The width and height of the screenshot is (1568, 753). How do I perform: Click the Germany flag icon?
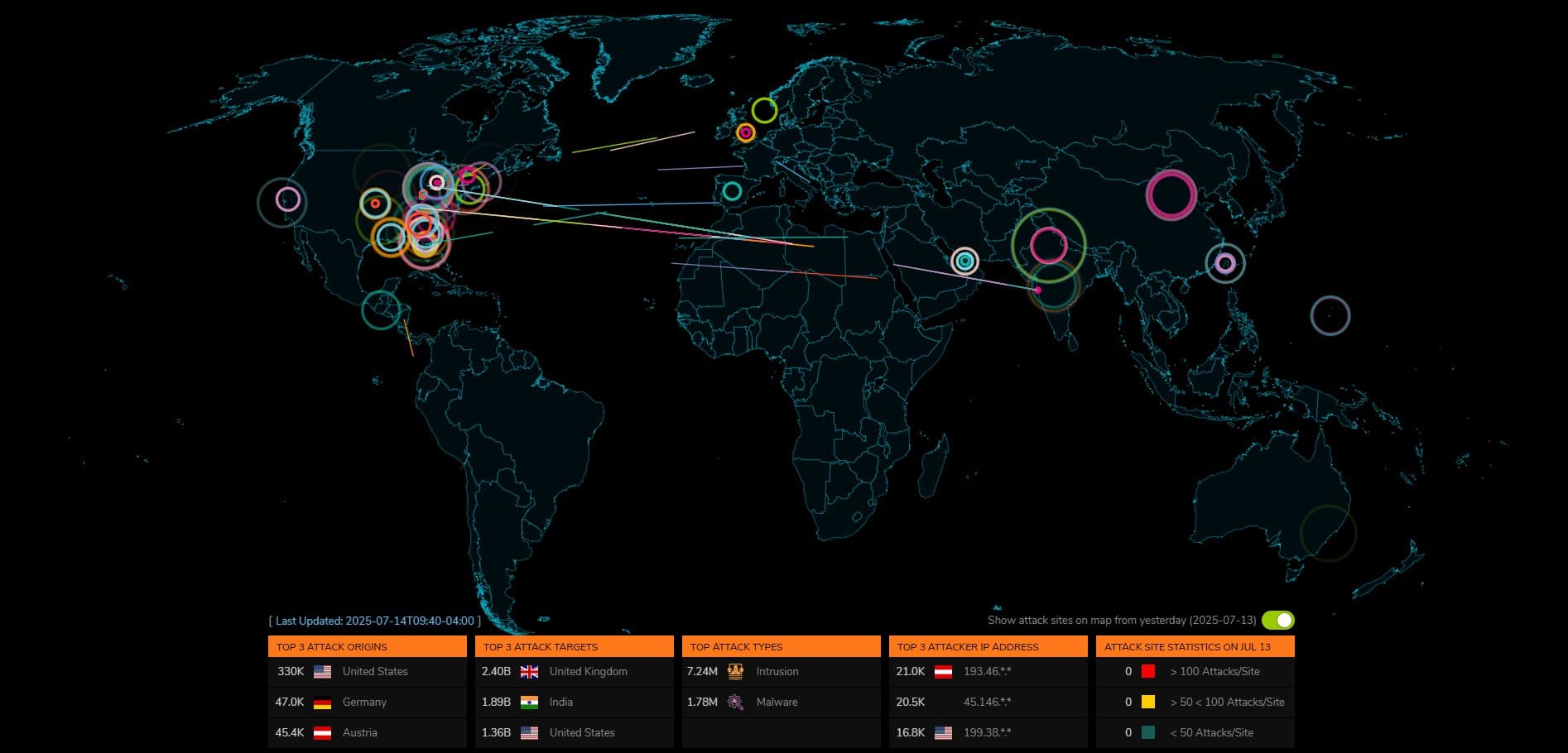click(x=322, y=703)
